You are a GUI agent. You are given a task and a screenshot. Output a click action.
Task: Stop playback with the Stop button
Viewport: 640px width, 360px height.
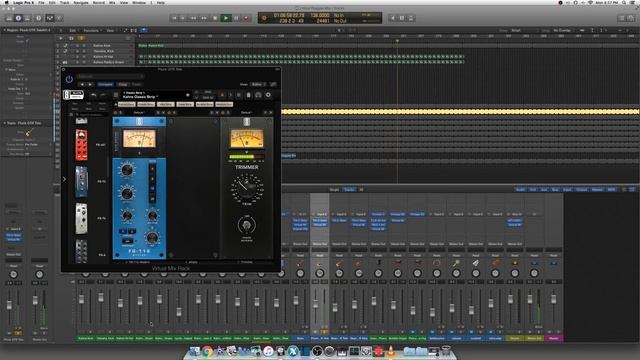(x=215, y=18)
